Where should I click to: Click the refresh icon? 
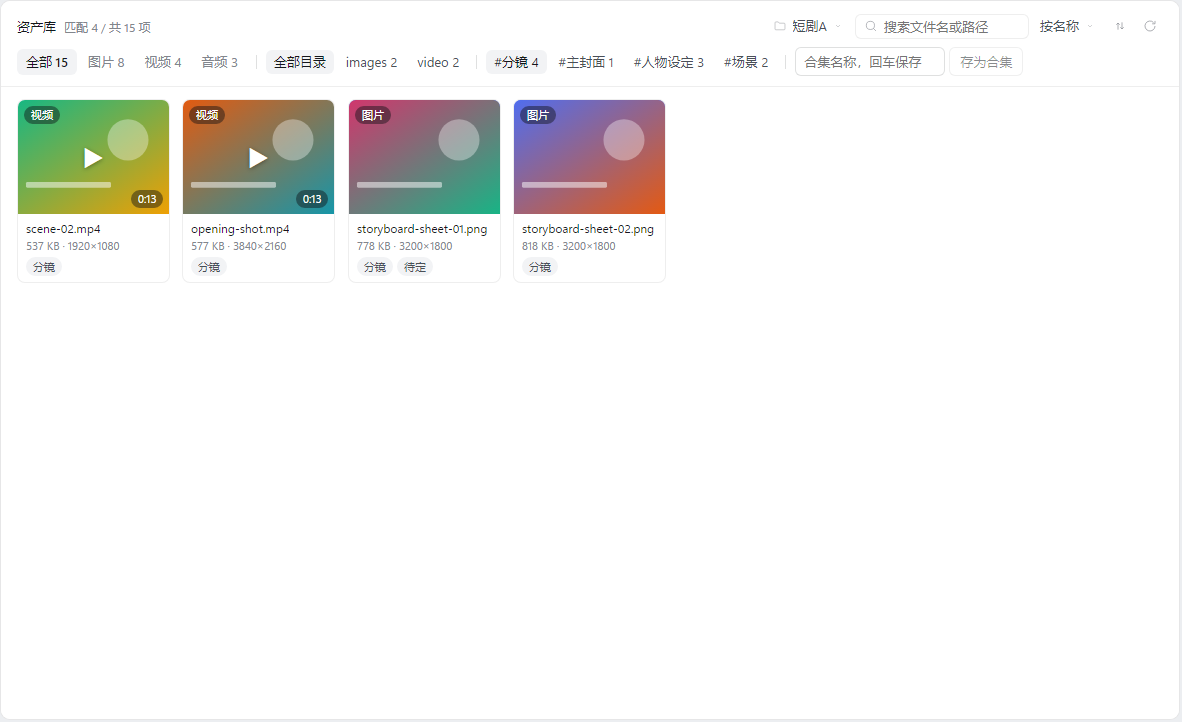tap(1150, 26)
